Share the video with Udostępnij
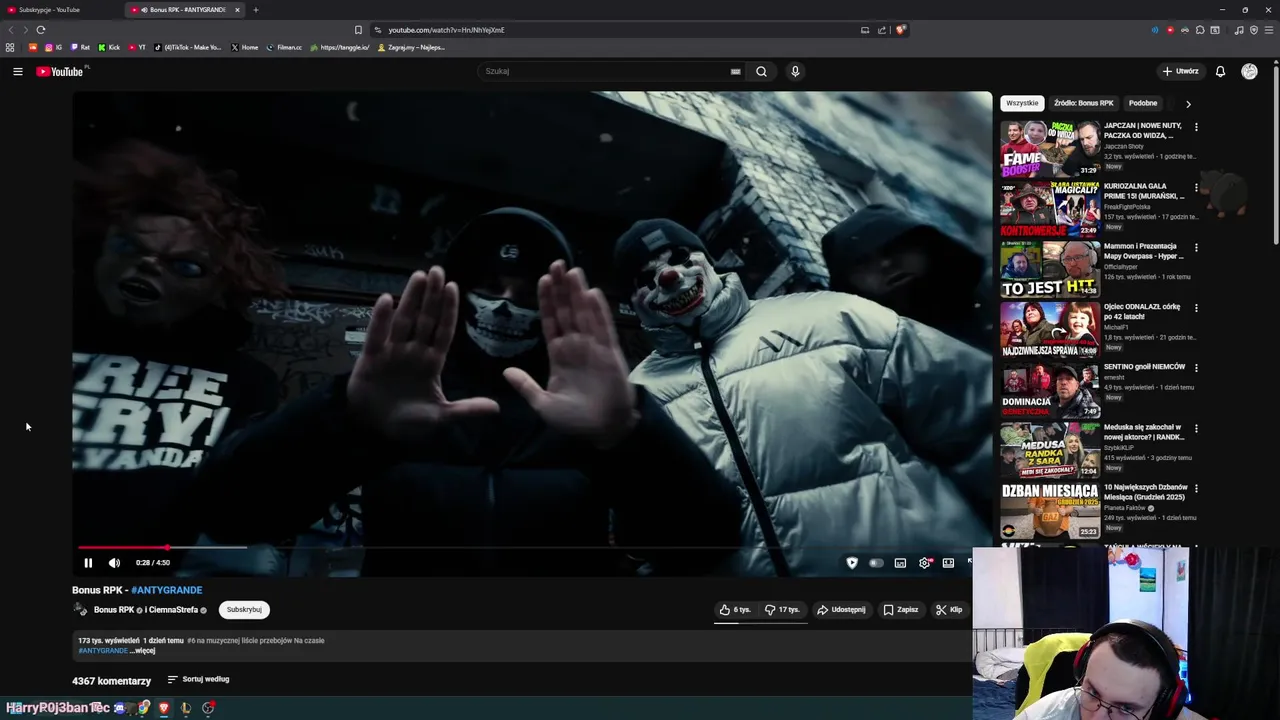The width and height of the screenshot is (1280, 720). click(x=841, y=609)
